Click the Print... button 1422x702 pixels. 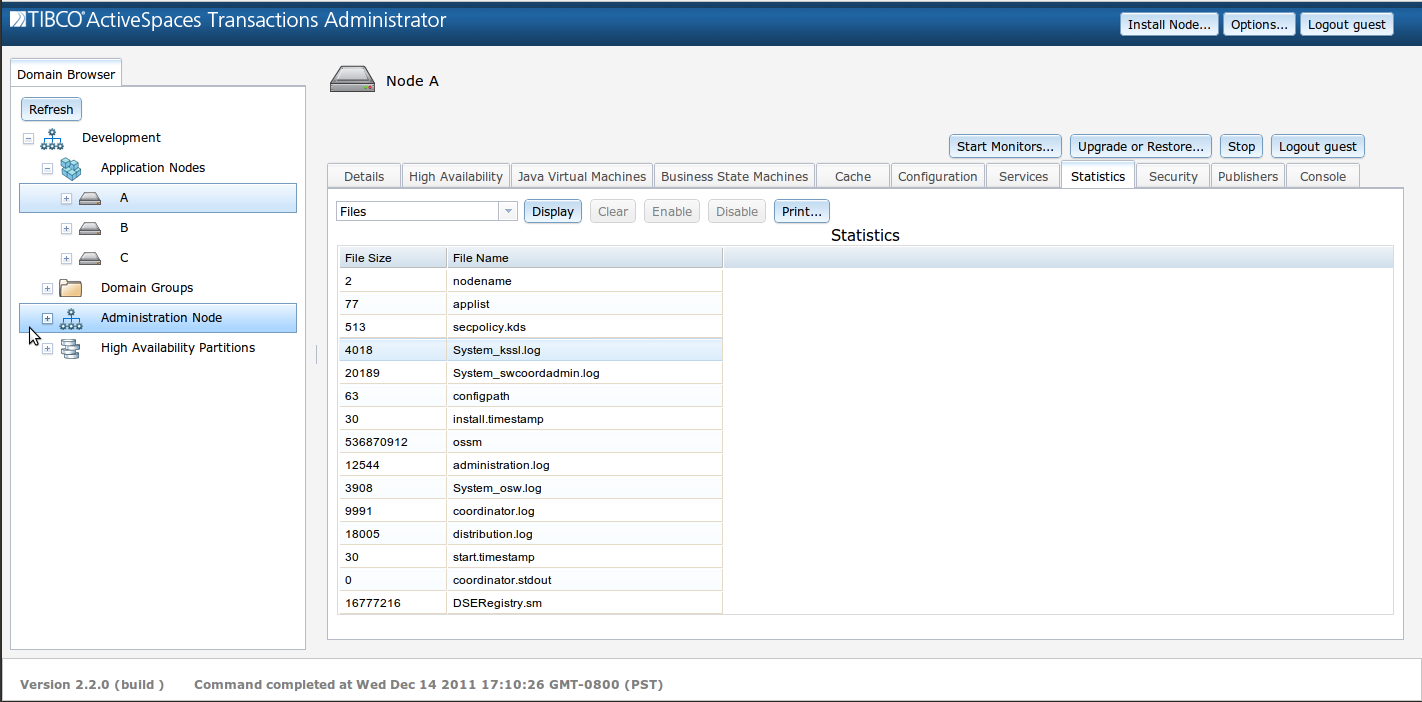coord(802,211)
